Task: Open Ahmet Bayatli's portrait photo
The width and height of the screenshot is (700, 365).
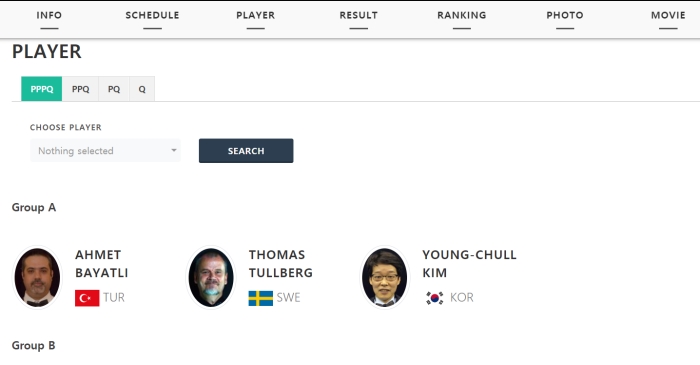Action: [37, 277]
